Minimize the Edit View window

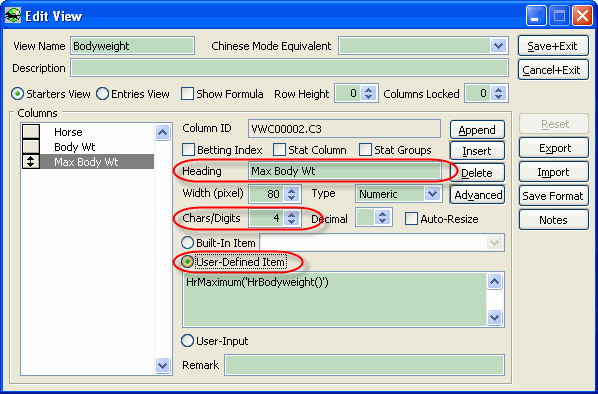coord(535,16)
